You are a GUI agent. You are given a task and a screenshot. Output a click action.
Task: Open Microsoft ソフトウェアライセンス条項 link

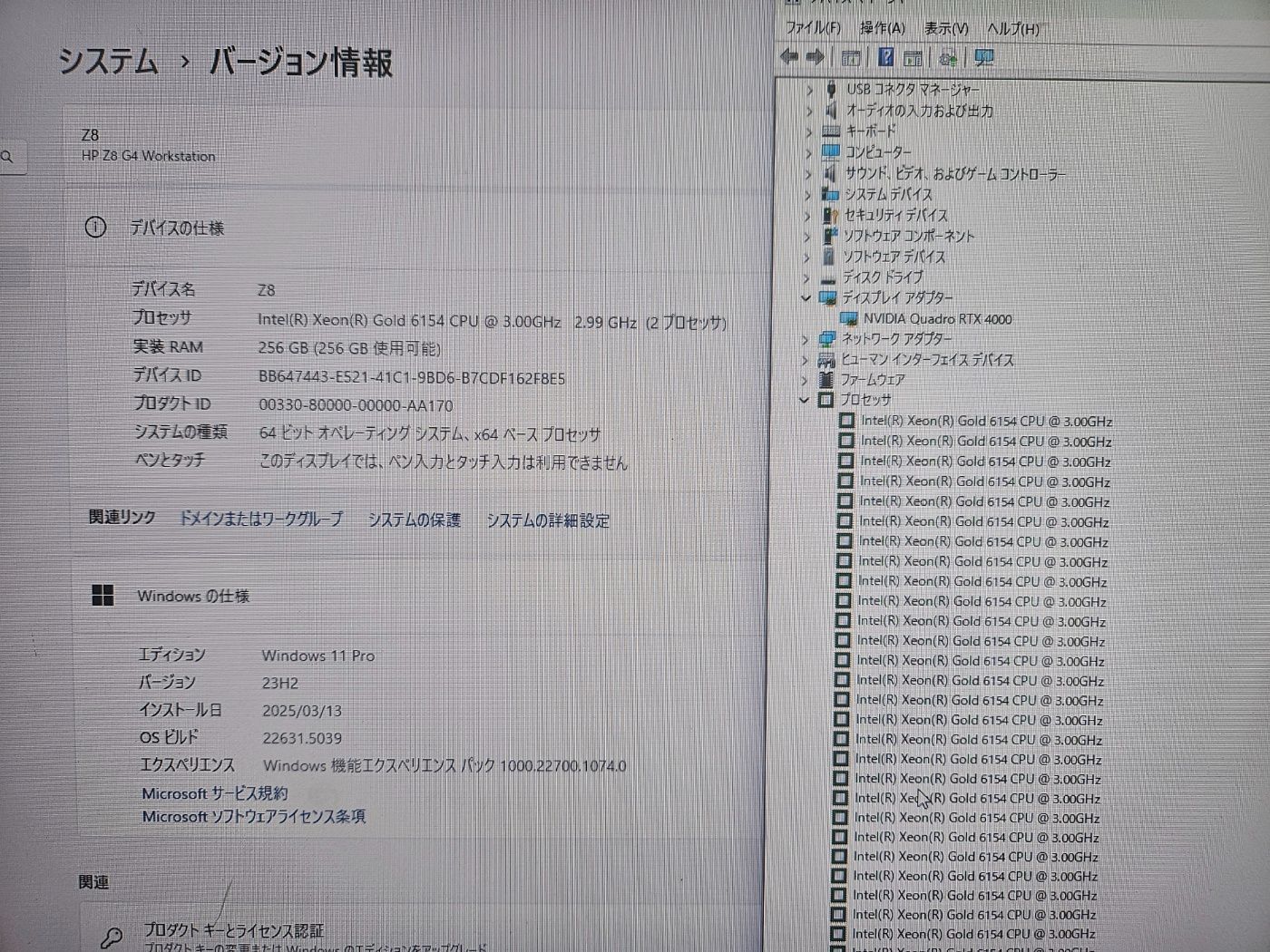tap(253, 817)
